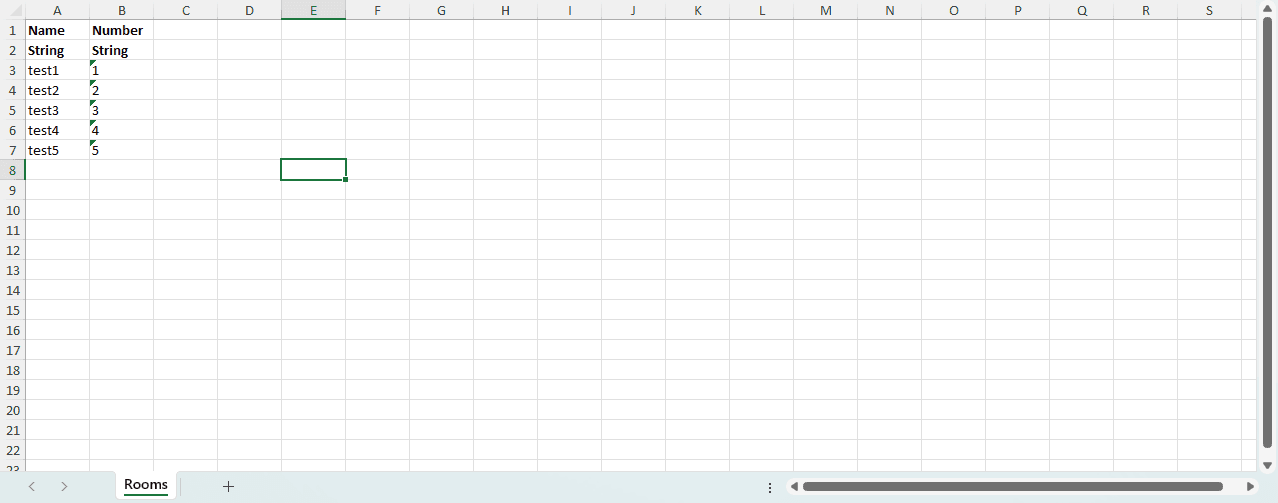The height and width of the screenshot is (503, 1278).
Task: Click the cell containing "Name"
Action: [57, 30]
